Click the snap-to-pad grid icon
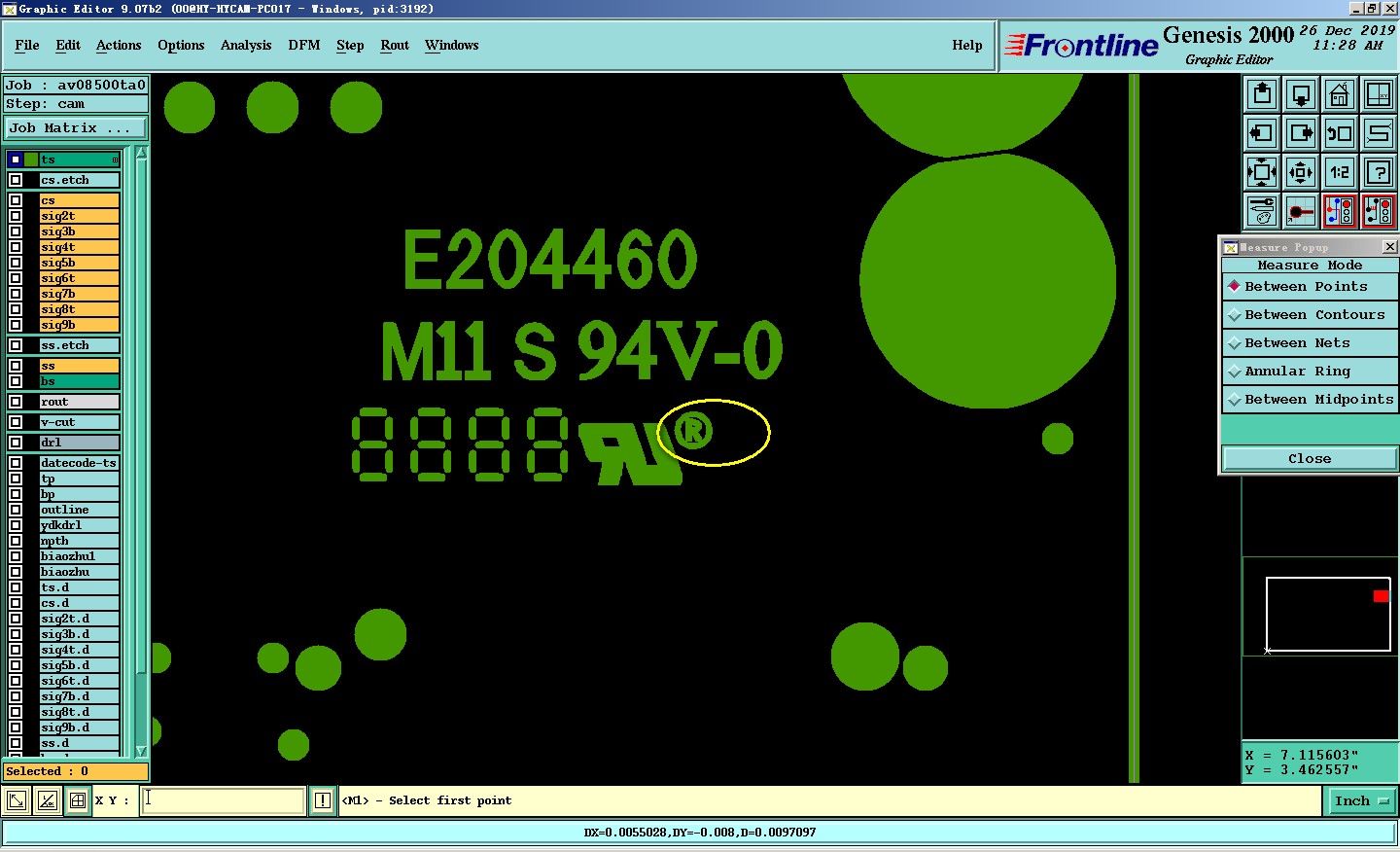The height and width of the screenshot is (852, 1400). [1301, 211]
